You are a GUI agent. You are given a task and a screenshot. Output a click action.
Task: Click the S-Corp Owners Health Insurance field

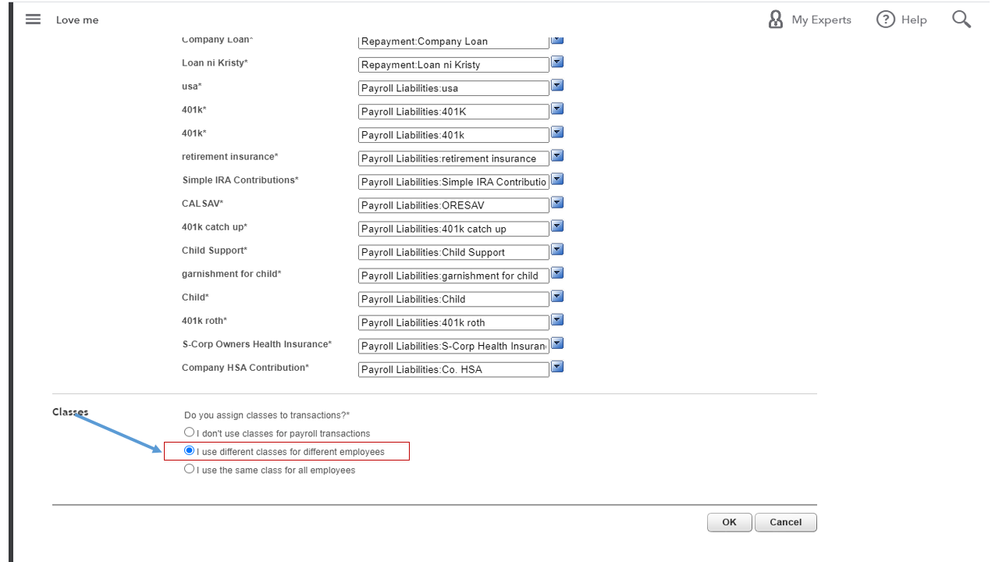pyautogui.click(x=453, y=346)
